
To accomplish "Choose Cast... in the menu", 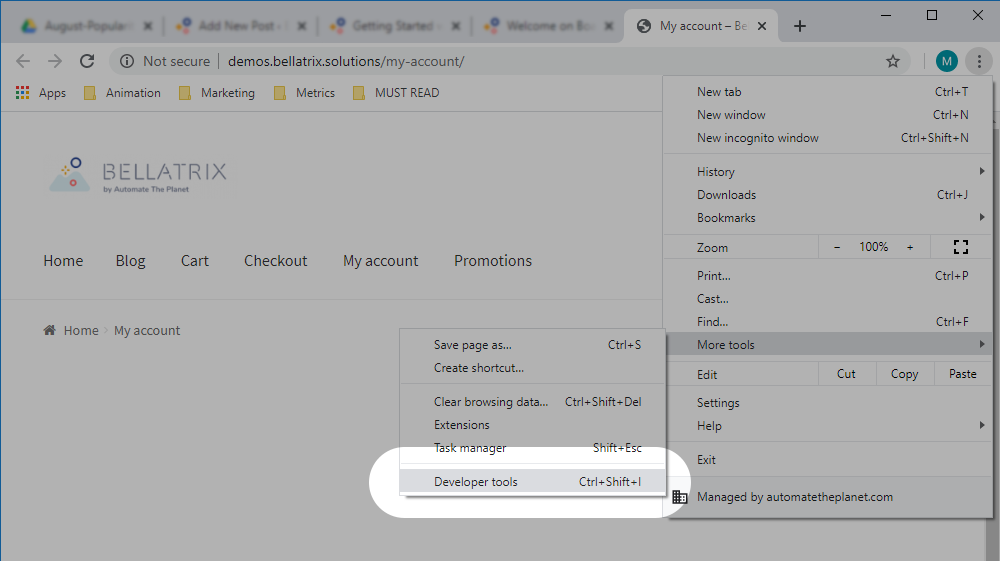I will click(x=828, y=298).
